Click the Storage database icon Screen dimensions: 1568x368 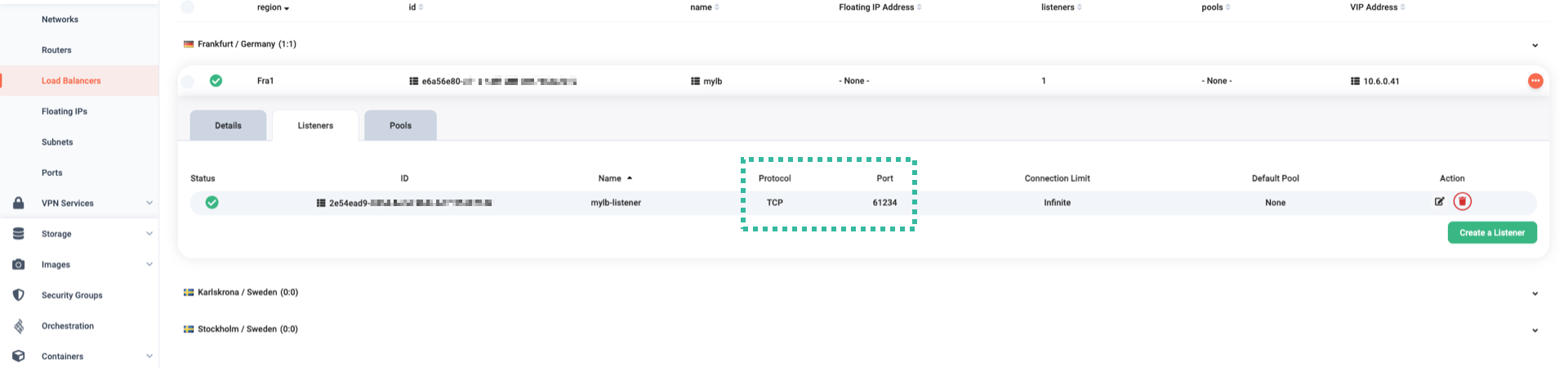tap(18, 234)
